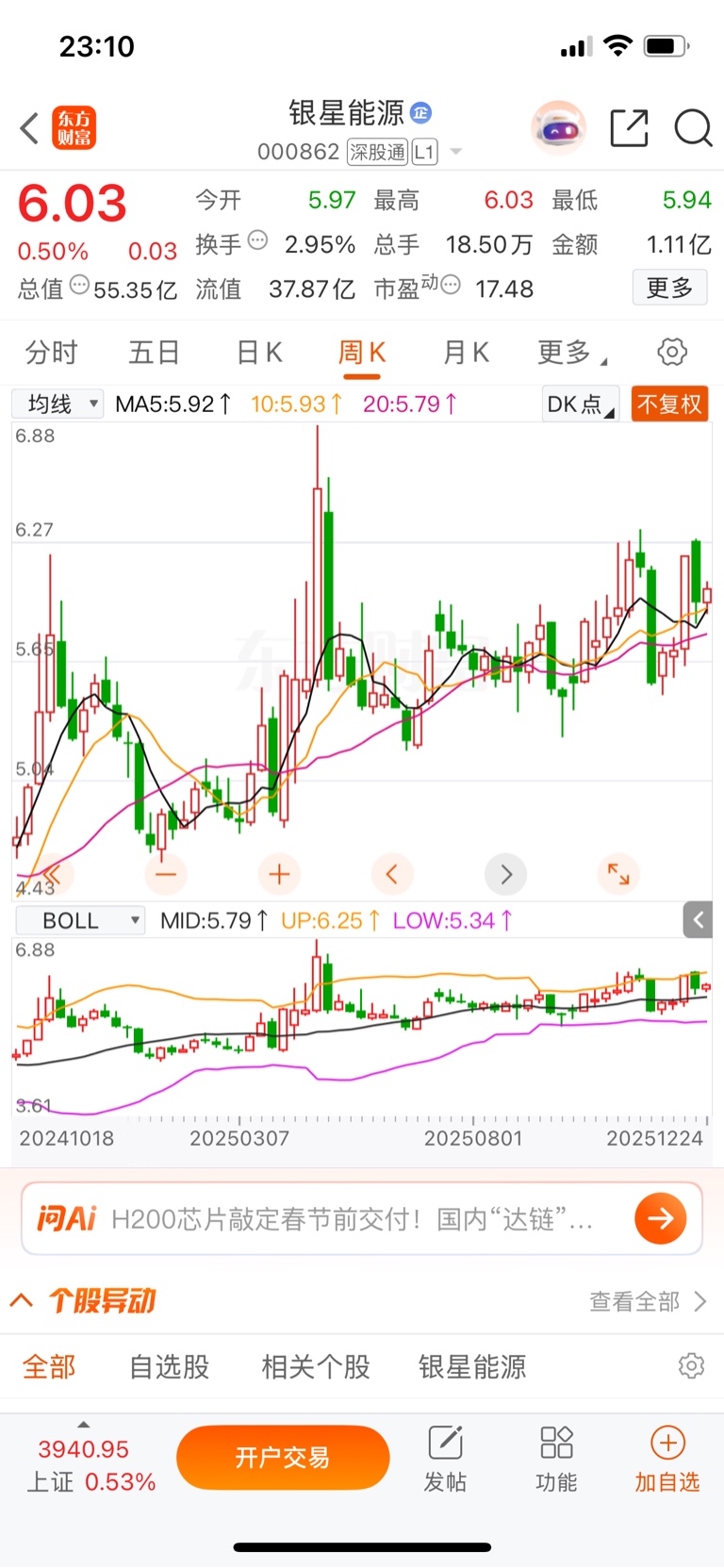Viewport: 724px width, 1568px height.
Task: Collapse the 个股异动 section
Action: point(21,1301)
